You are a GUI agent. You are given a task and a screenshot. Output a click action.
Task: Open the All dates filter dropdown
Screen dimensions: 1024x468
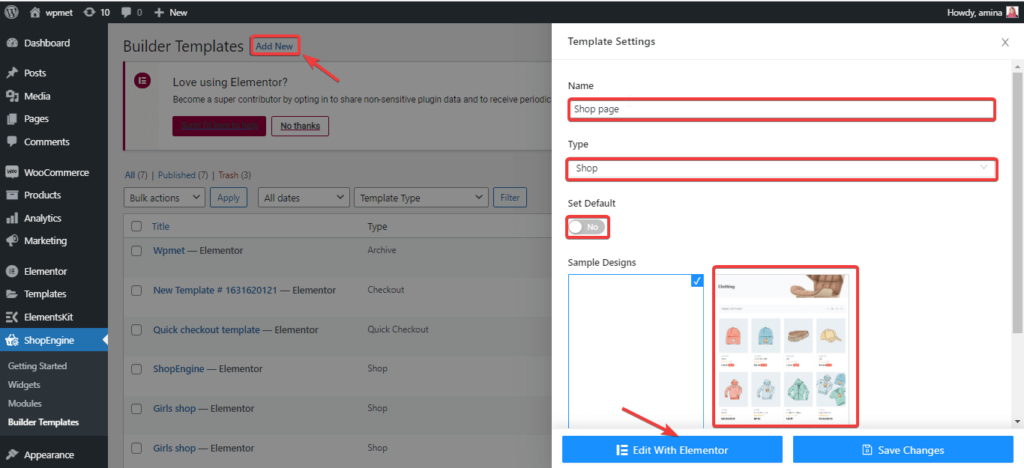point(304,198)
